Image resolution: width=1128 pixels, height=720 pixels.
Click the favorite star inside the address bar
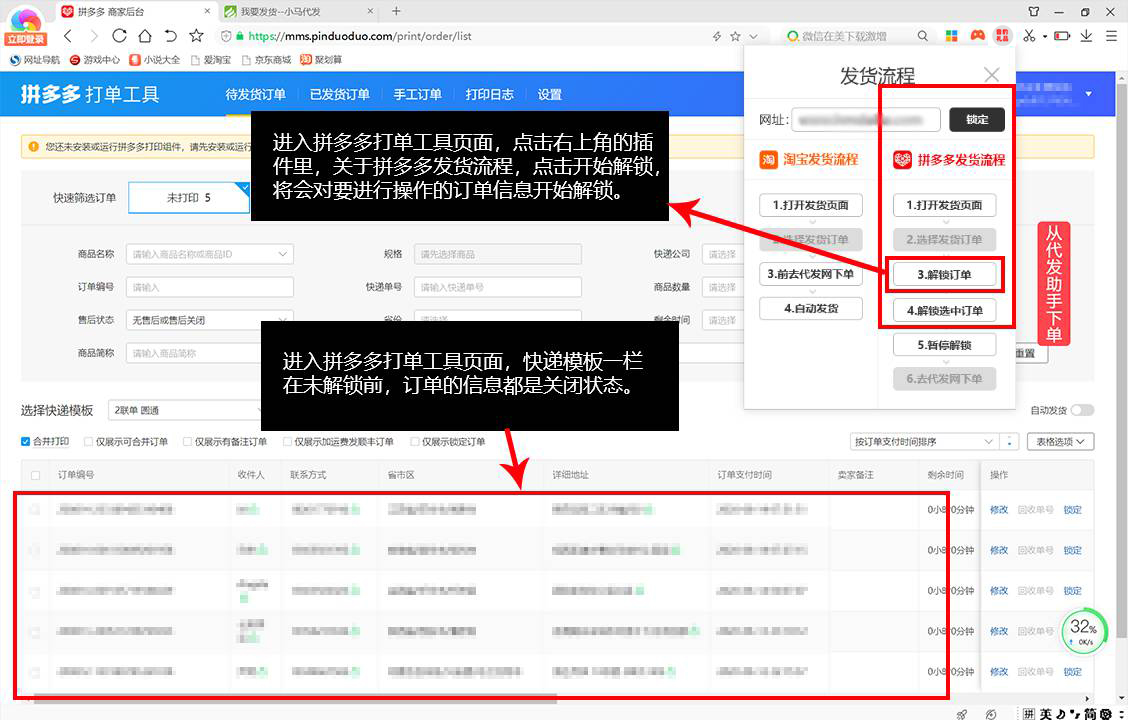pyautogui.click(x=735, y=36)
